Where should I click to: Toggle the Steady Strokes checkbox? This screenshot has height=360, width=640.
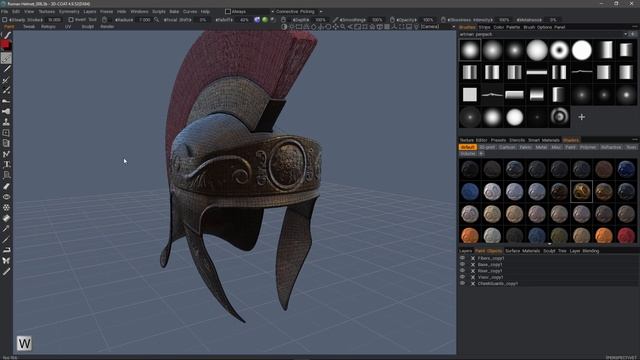4,20
